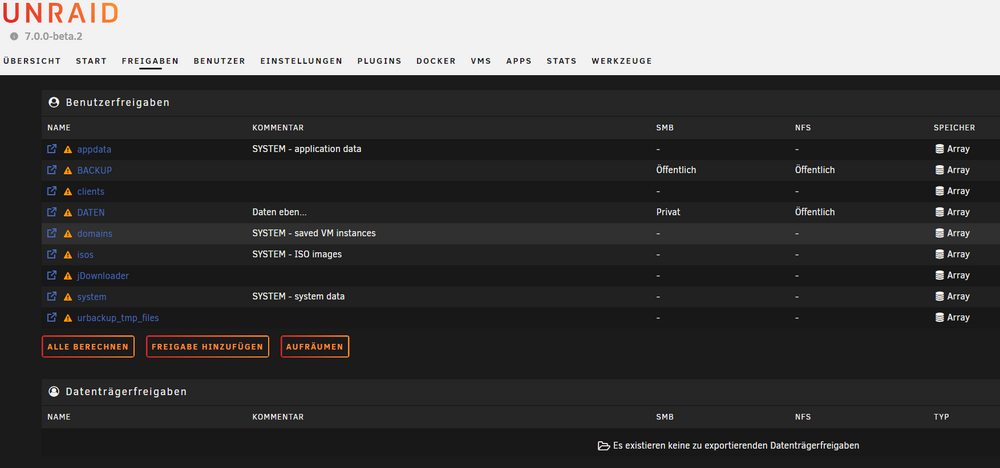This screenshot has width=1000, height=468.
Task: Click Datenträgerfreigaben header icon
Action: 54,391
